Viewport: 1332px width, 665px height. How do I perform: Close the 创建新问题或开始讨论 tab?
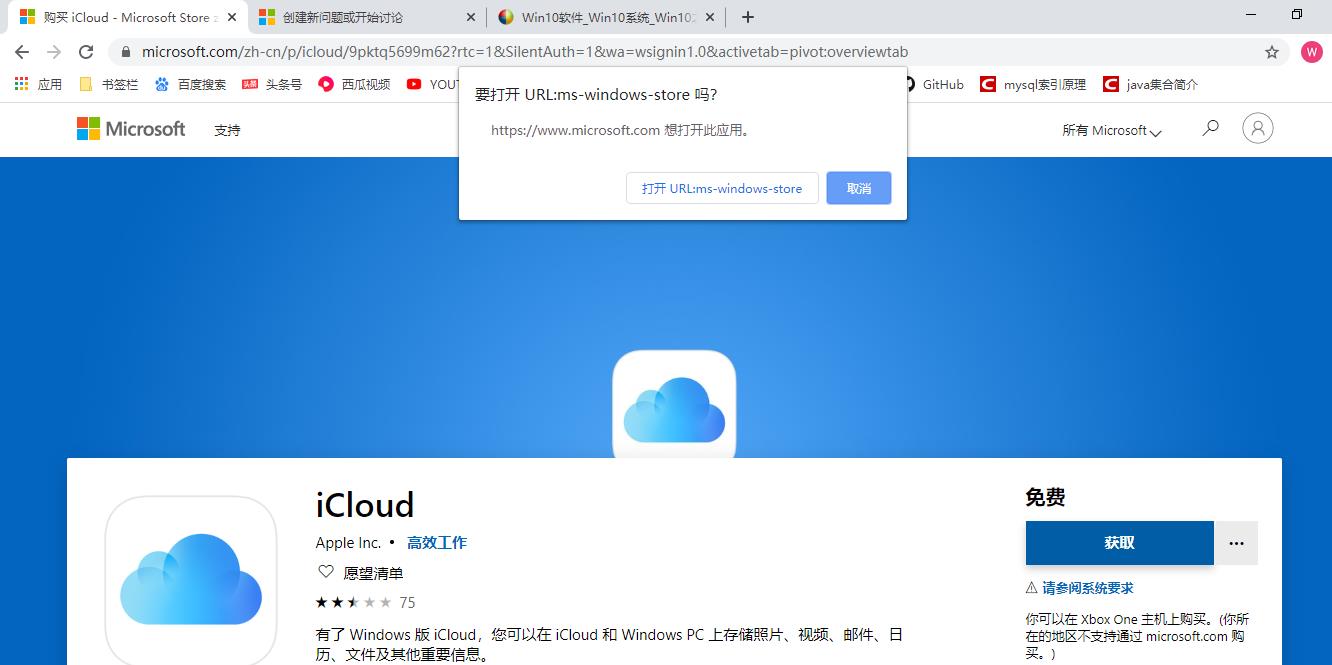click(x=471, y=17)
